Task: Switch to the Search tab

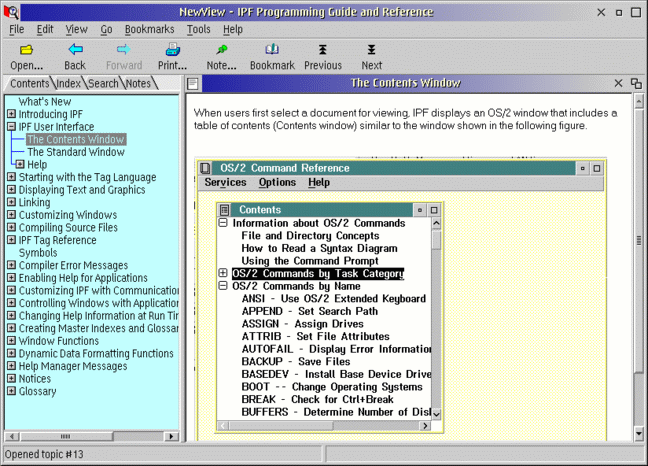Action: point(103,83)
